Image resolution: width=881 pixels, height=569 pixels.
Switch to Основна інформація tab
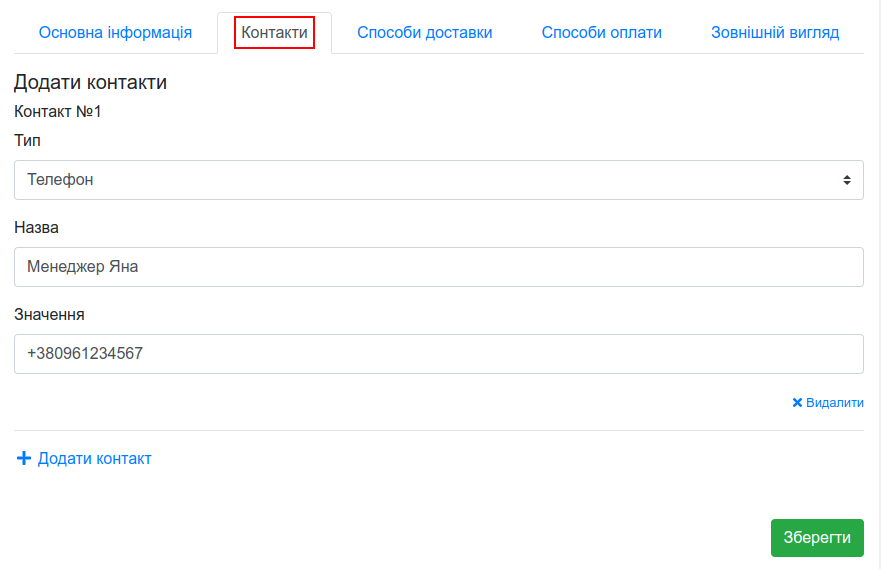click(x=115, y=33)
